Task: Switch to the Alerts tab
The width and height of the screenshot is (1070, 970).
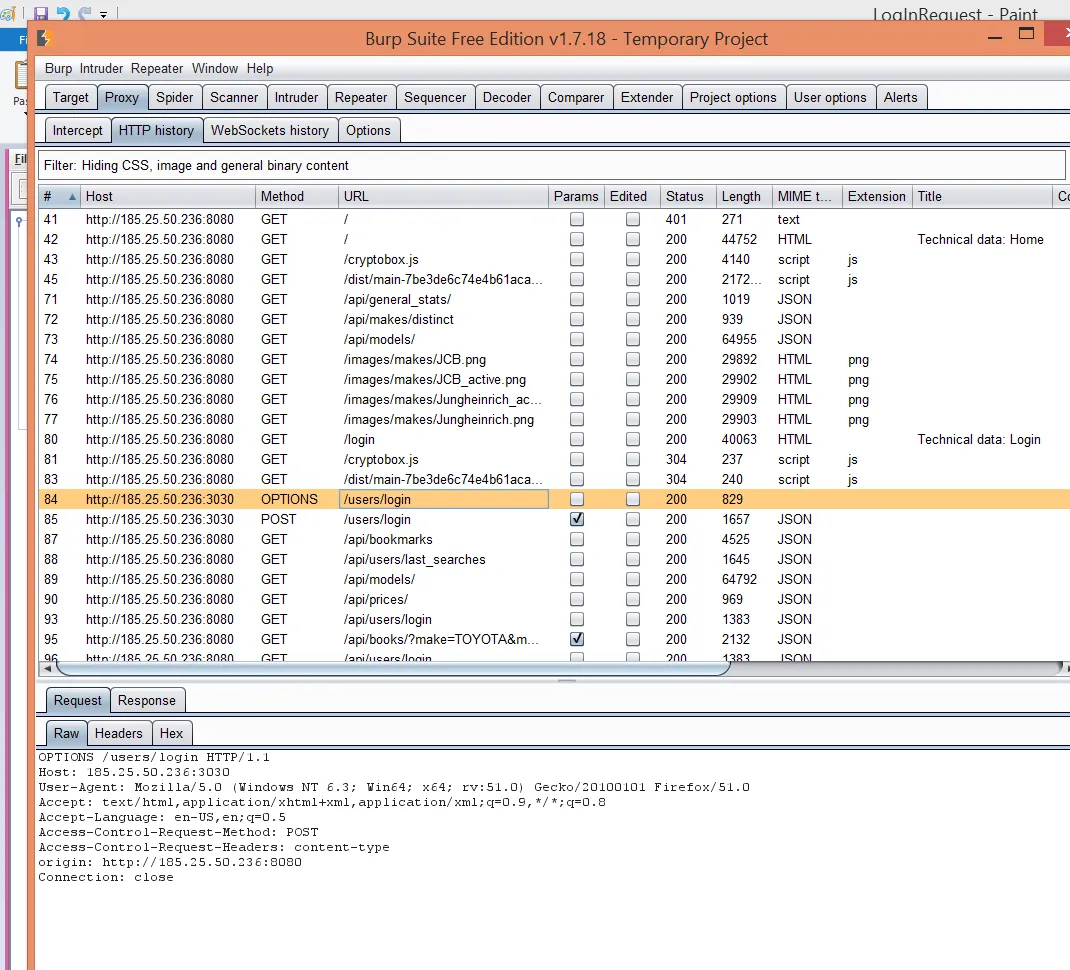Action: click(x=901, y=98)
